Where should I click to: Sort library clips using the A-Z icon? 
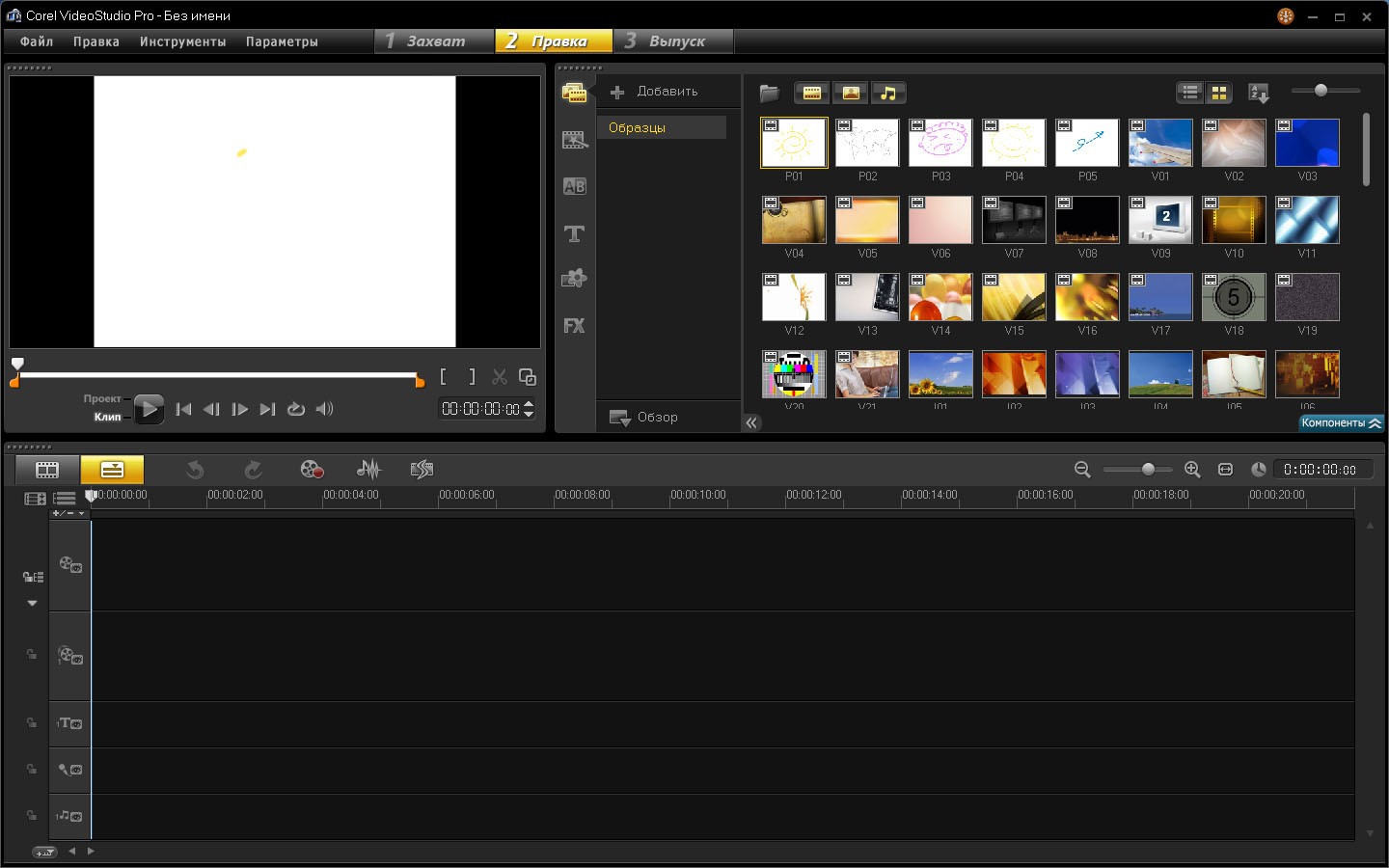(1258, 92)
